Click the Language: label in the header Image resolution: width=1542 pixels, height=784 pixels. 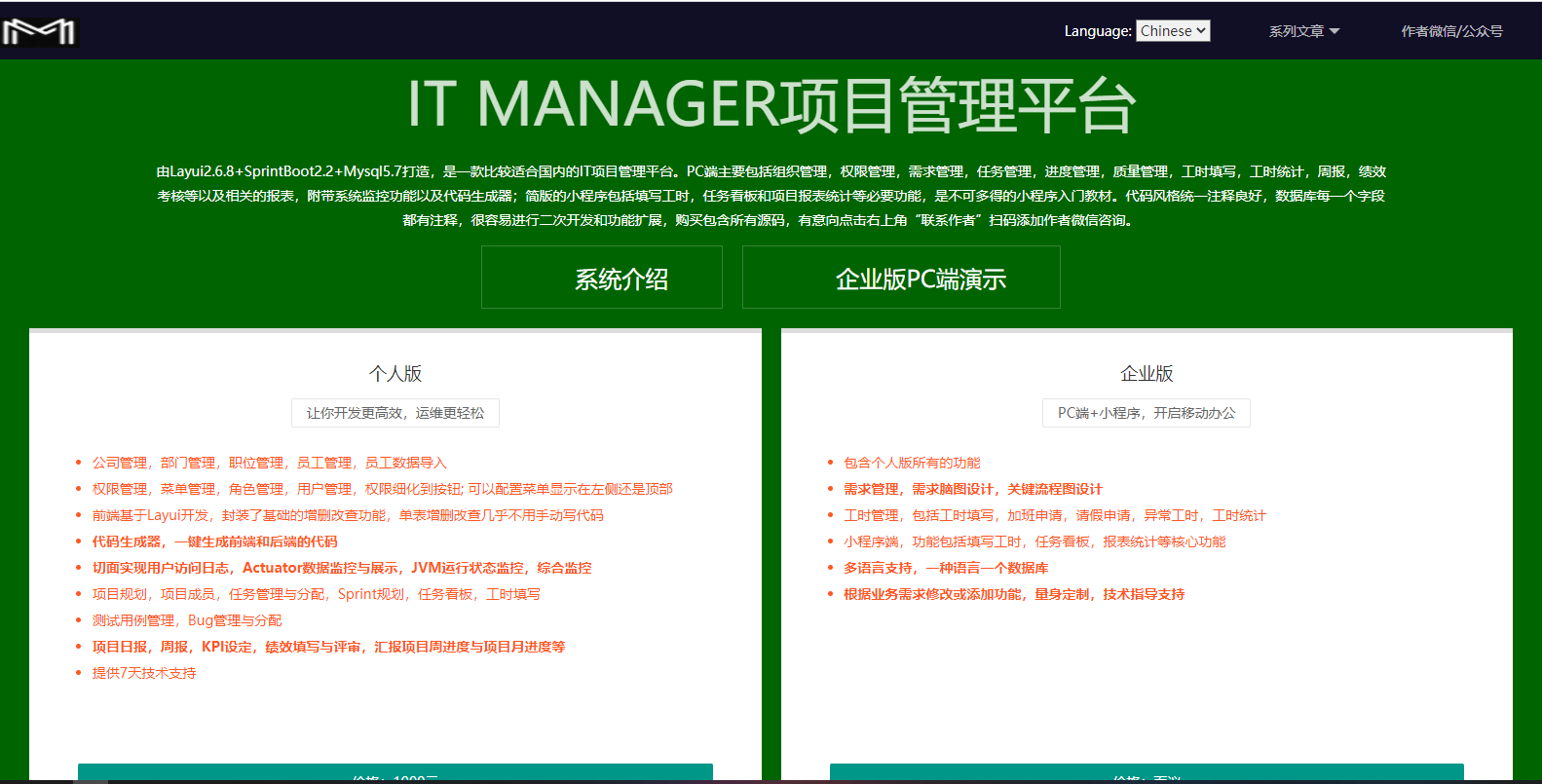1098,31
